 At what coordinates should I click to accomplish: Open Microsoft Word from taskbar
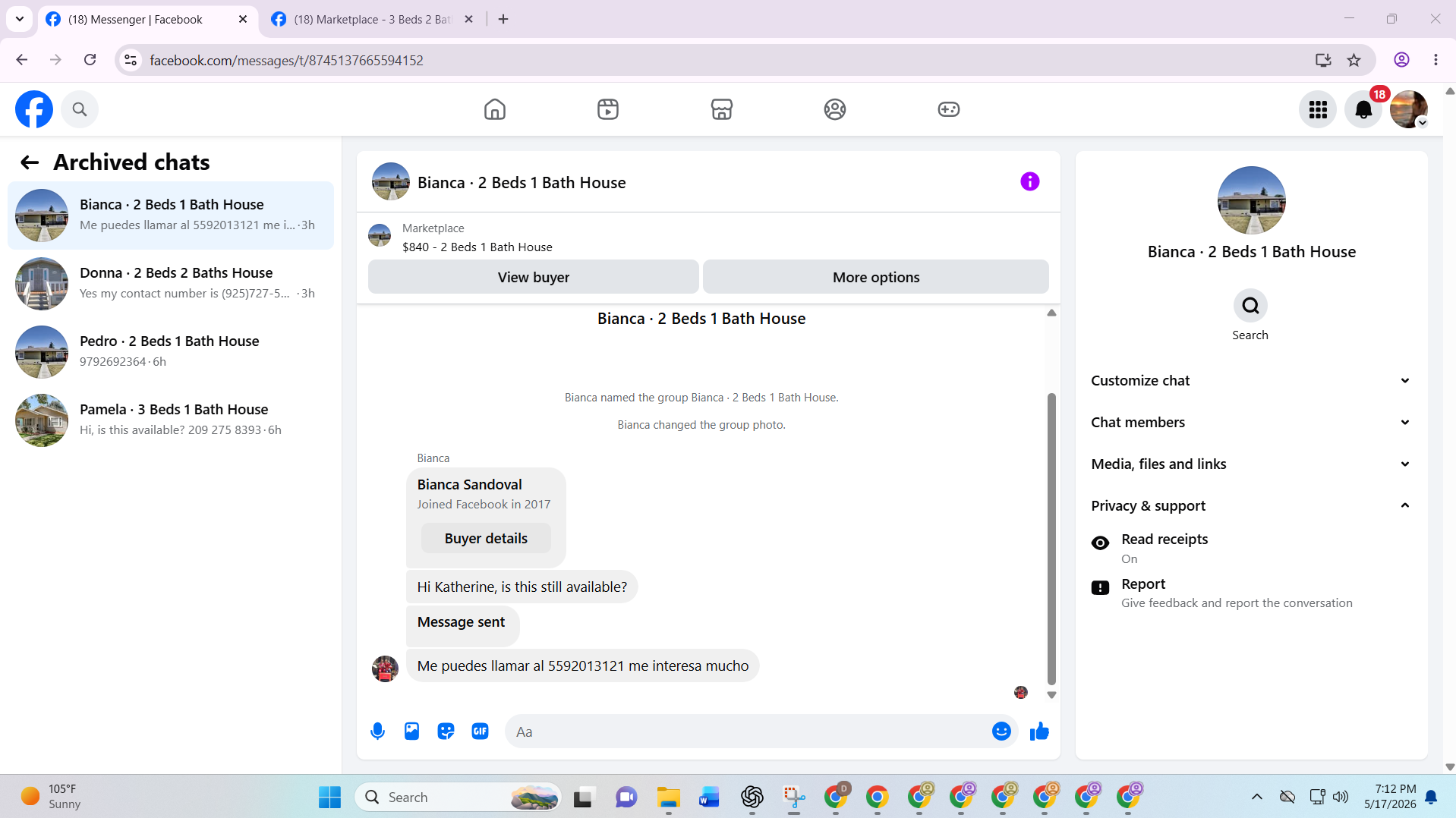710,797
